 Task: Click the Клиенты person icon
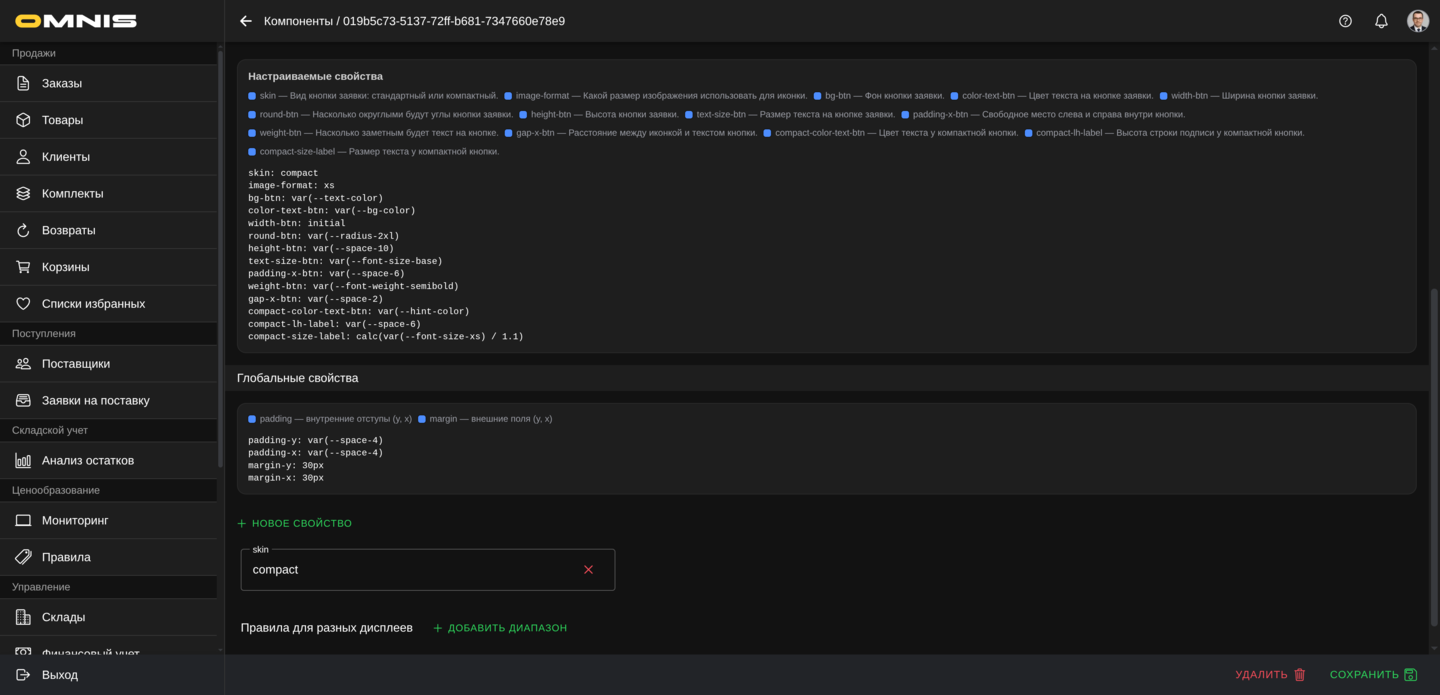(23, 157)
